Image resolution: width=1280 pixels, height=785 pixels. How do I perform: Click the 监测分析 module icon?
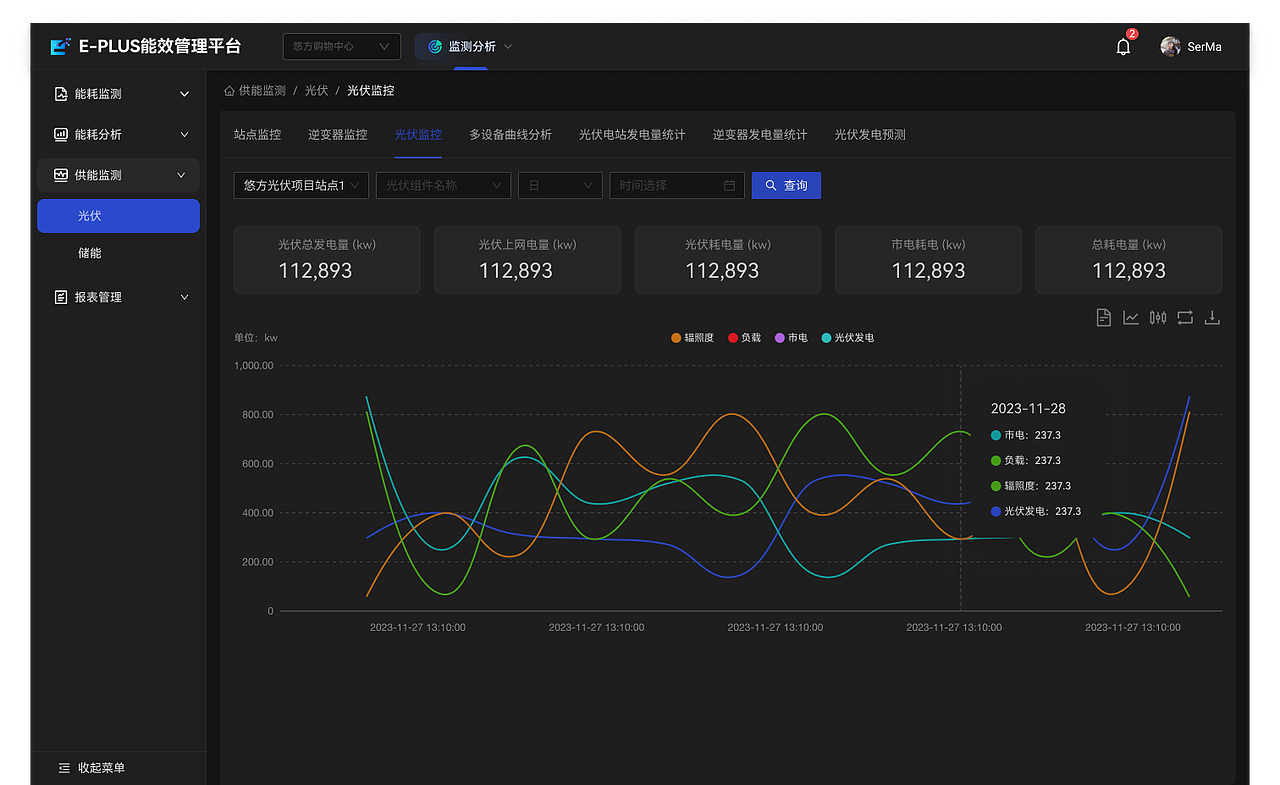pyautogui.click(x=435, y=46)
